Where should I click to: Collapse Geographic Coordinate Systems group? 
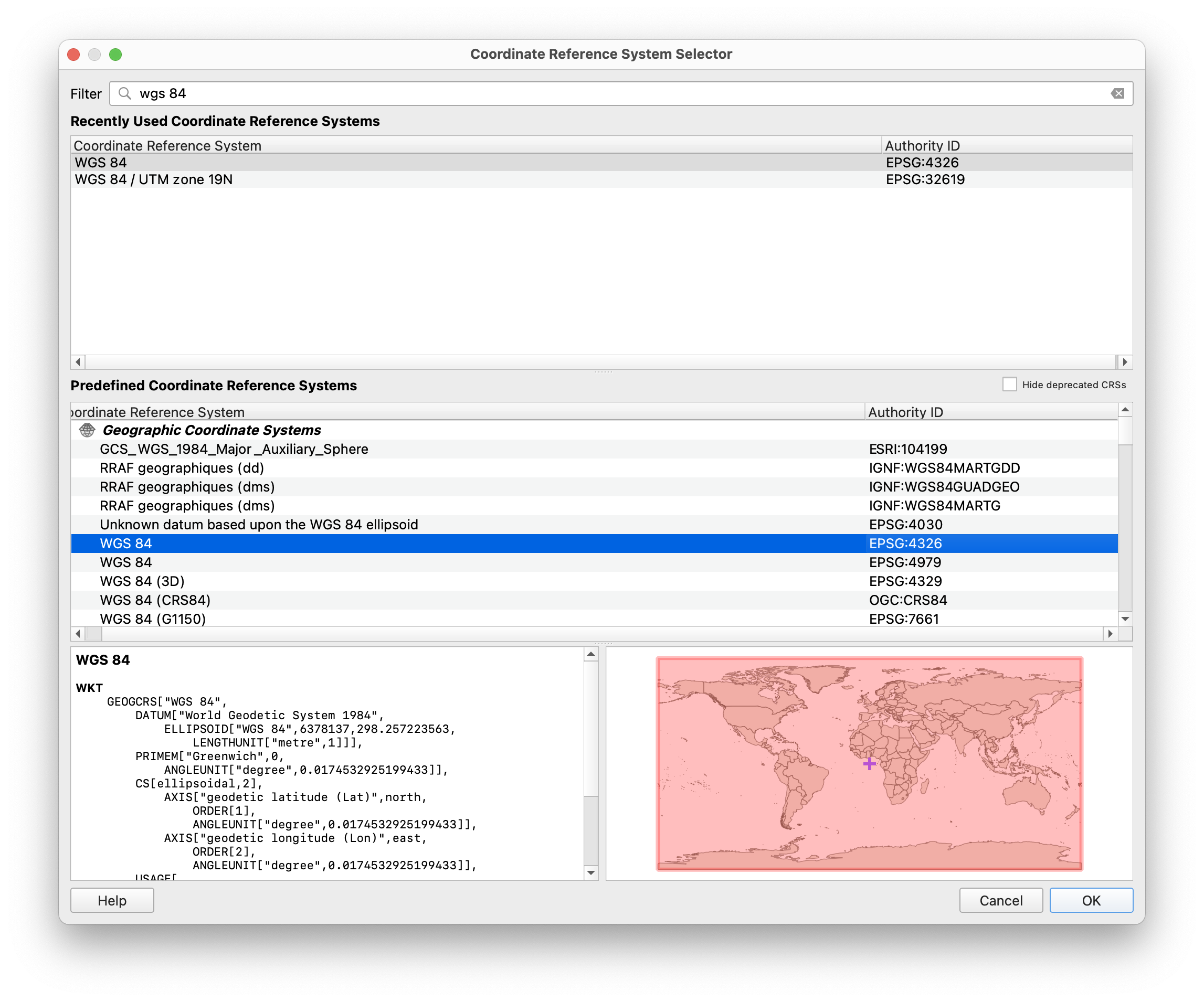(212, 430)
